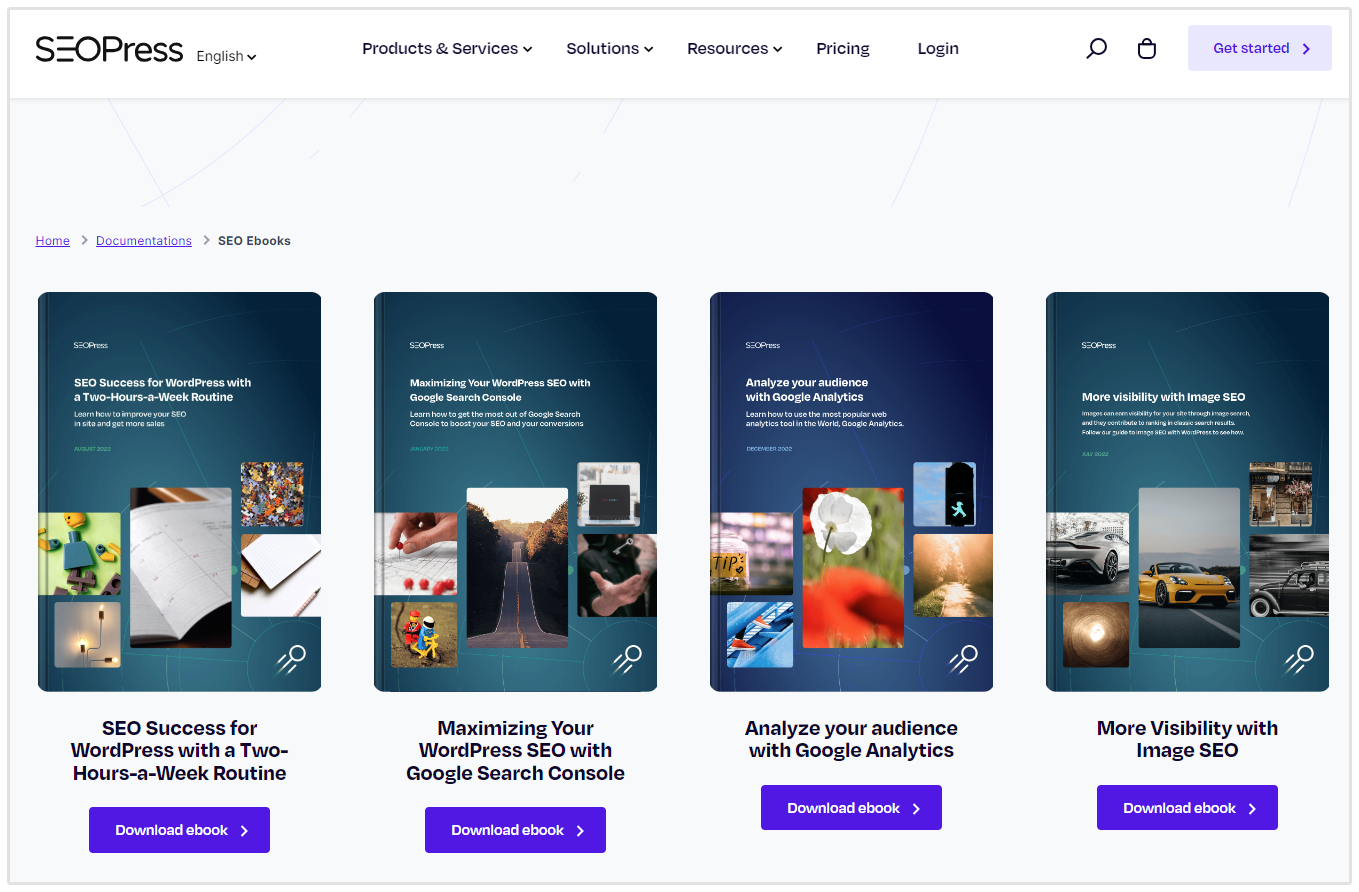Click the Google Analytics ebook cover
The image size is (1359, 892).
point(851,492)
